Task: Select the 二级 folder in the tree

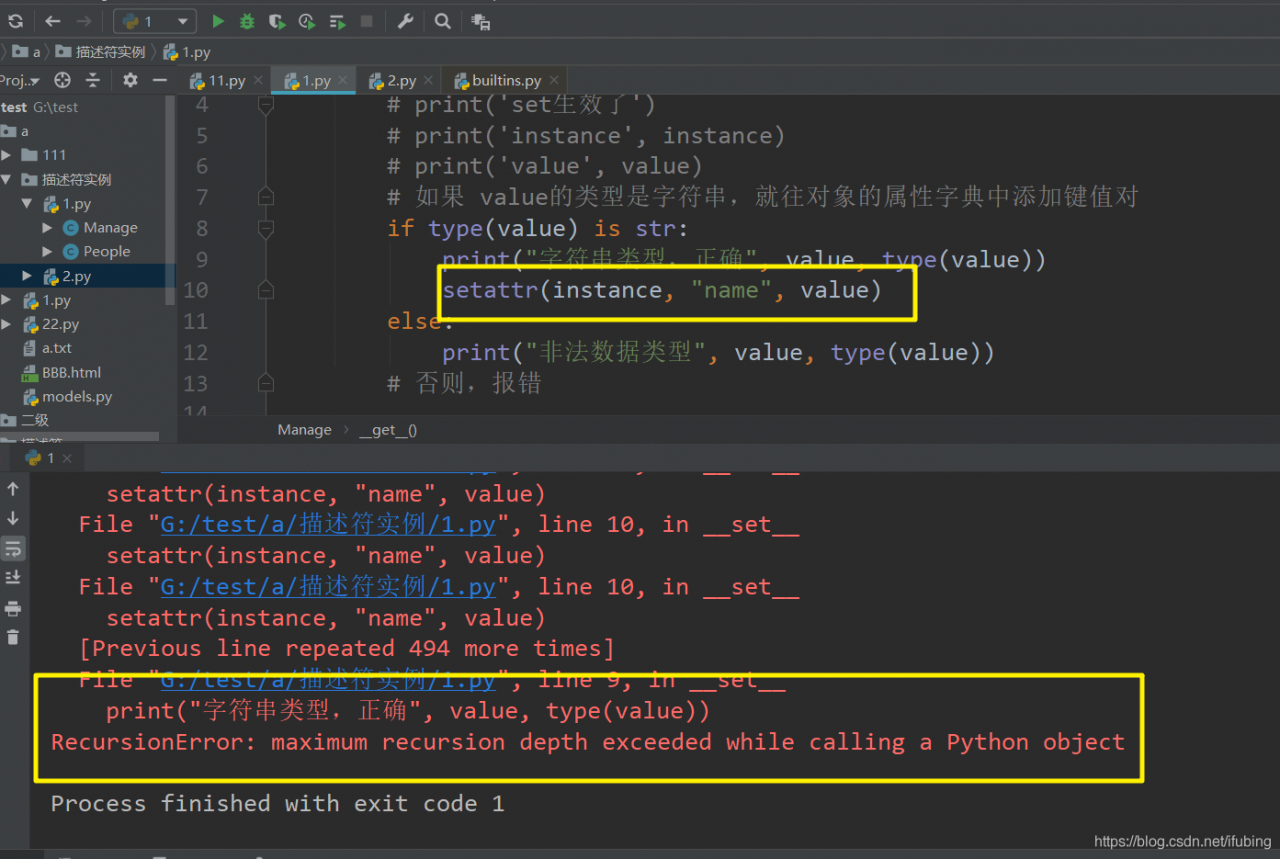Action: coord(25,420)
